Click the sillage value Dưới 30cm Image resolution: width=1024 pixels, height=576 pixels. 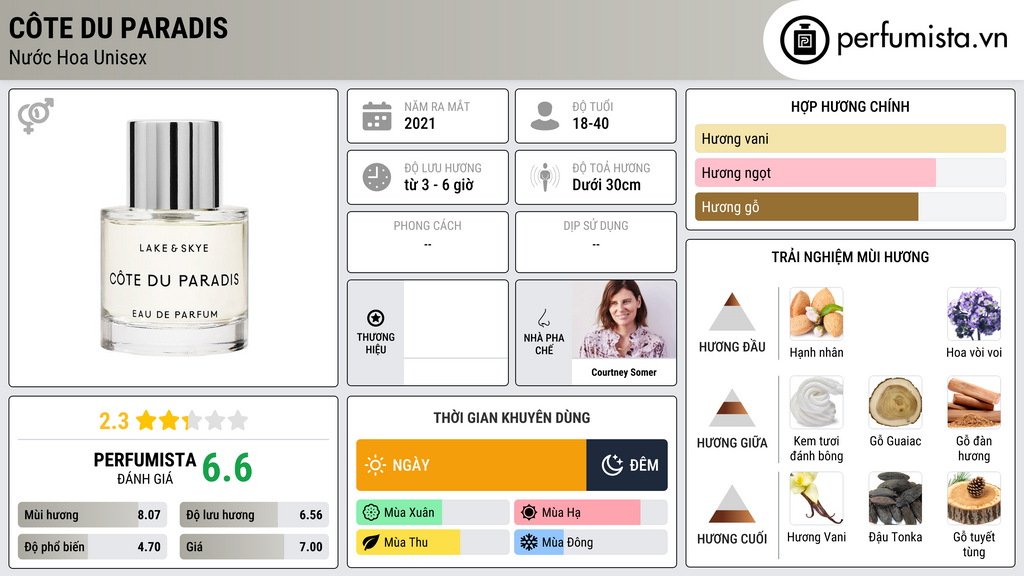point(606,185)
